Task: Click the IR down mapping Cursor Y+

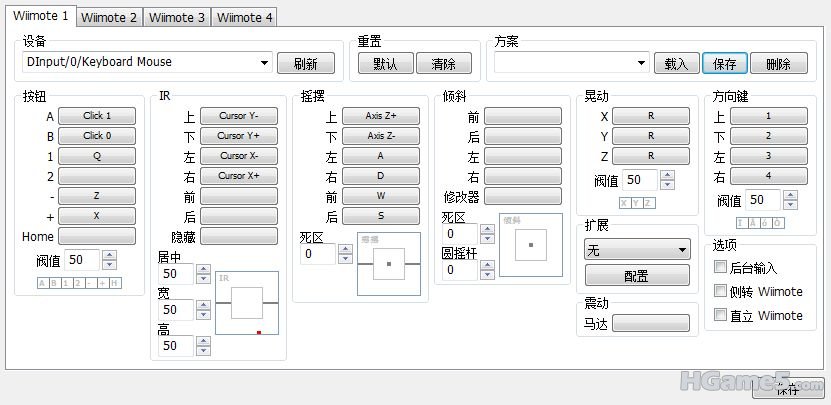Action: (x=238, y=136)
